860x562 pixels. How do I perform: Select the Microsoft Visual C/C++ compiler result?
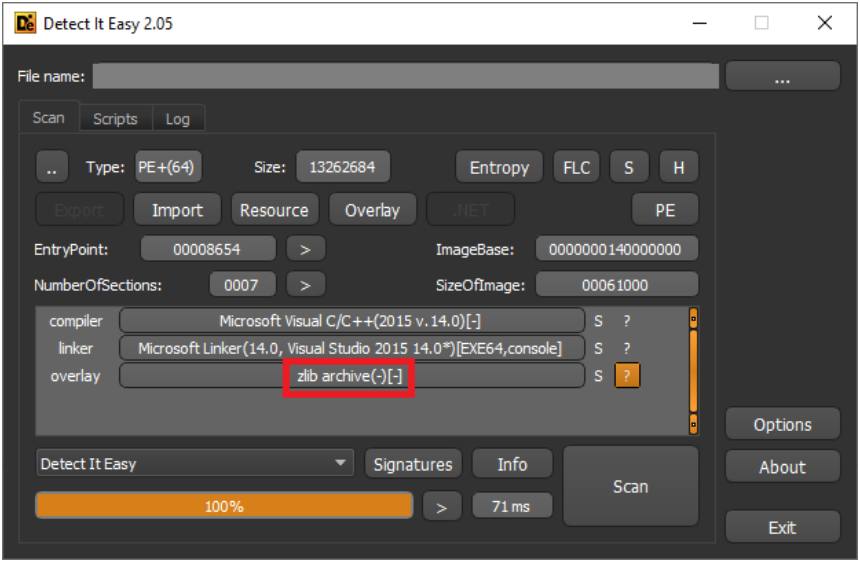pyautogui.click(x=352, y=321)
